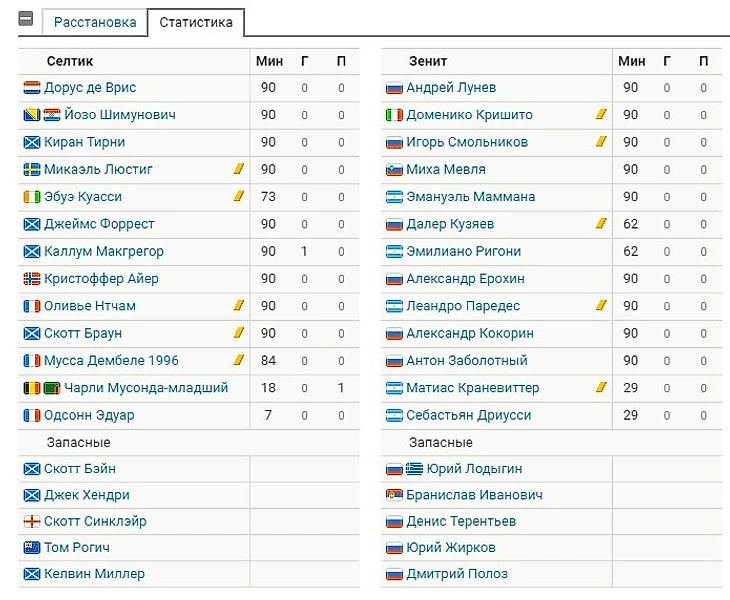730x600 pixels.
Task: Click the Serbia flag beside Бранислав Иванович
Action: (394, 495)
